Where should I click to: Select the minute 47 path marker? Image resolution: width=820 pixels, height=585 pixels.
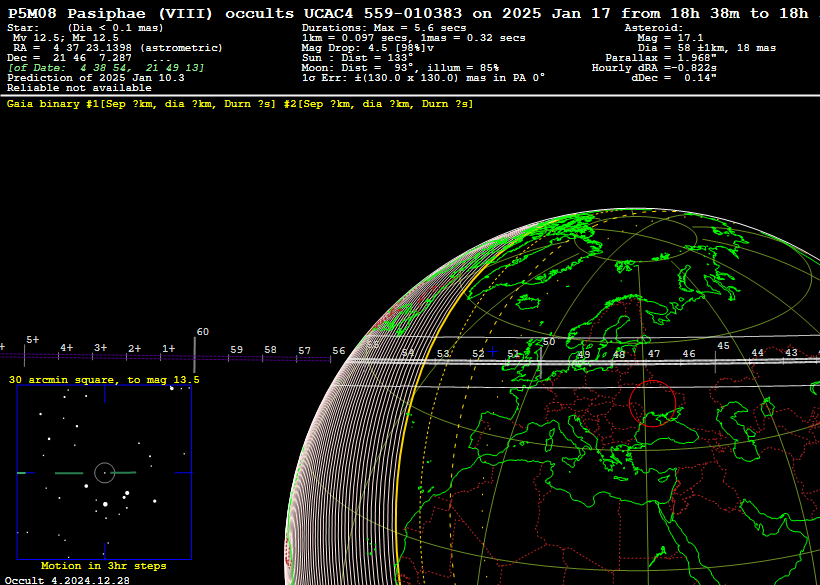[654, 354]
